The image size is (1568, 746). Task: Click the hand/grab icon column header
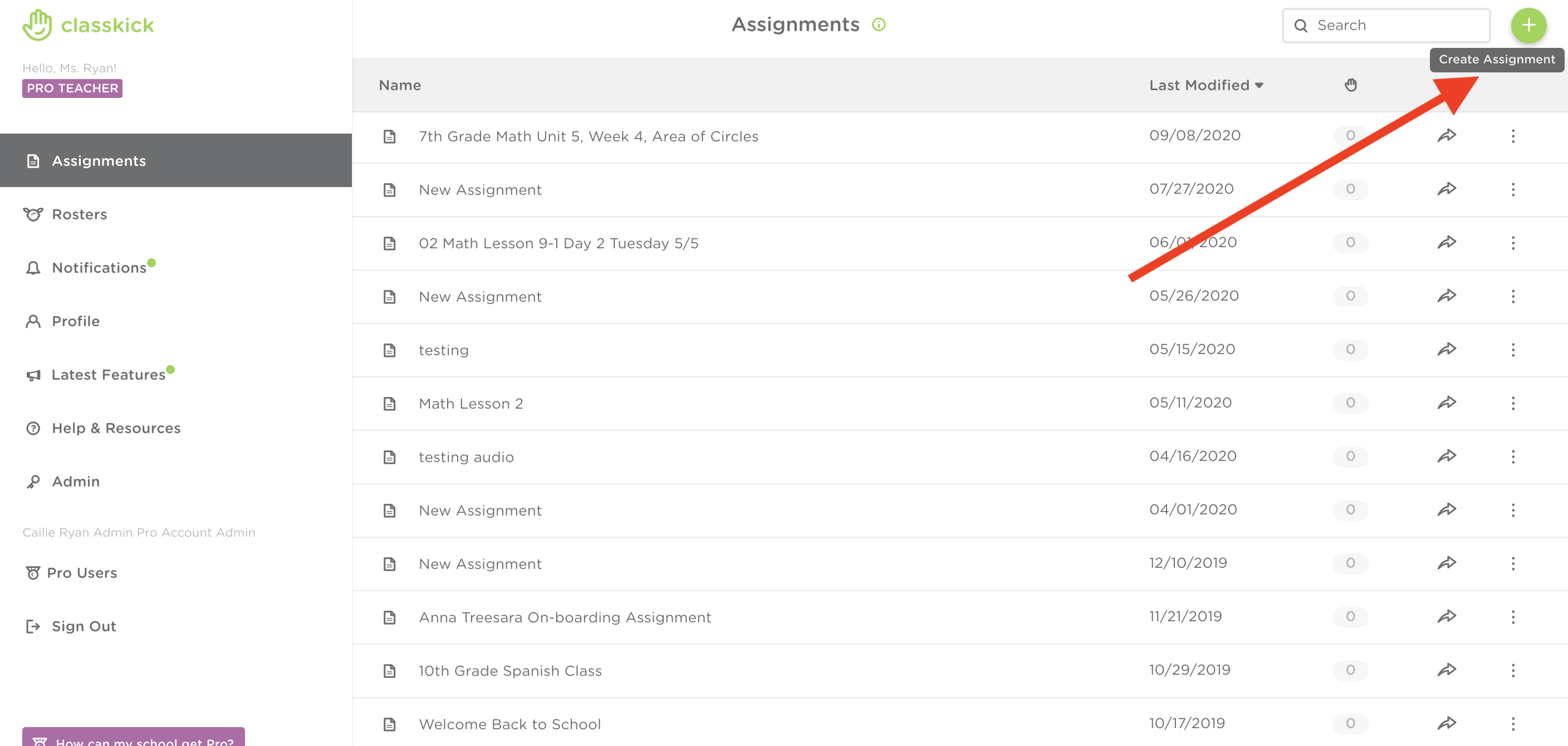pyautogui.click(x=1351, y=85)
